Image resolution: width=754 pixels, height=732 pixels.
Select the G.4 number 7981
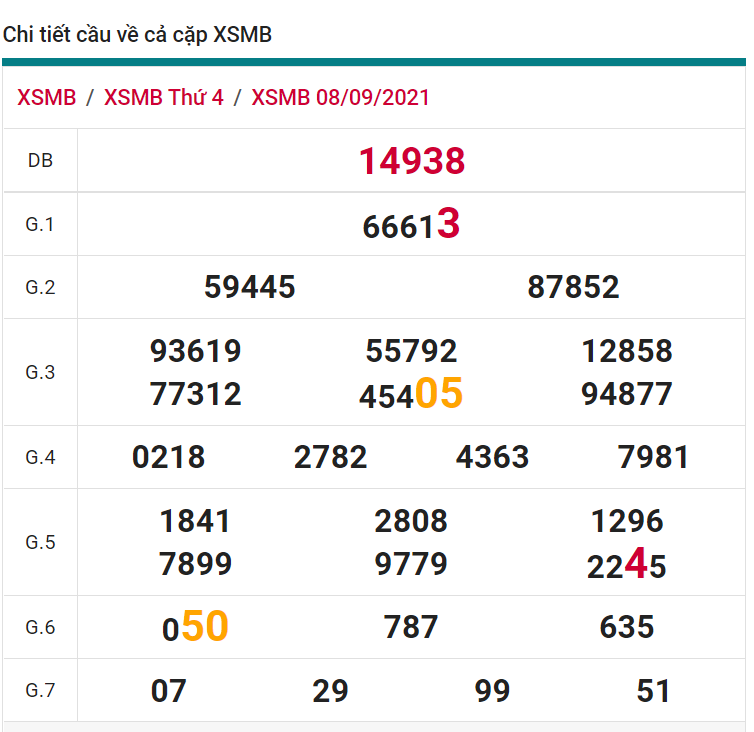click(654, 458)
